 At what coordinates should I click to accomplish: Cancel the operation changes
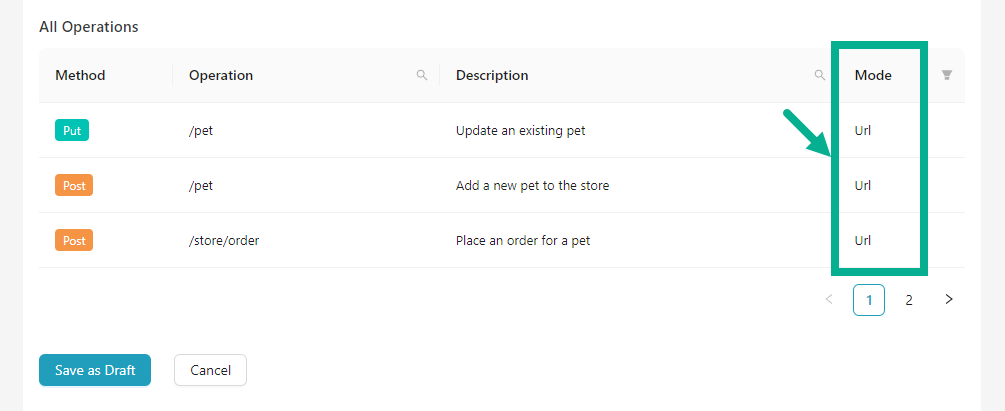(210, 370)
